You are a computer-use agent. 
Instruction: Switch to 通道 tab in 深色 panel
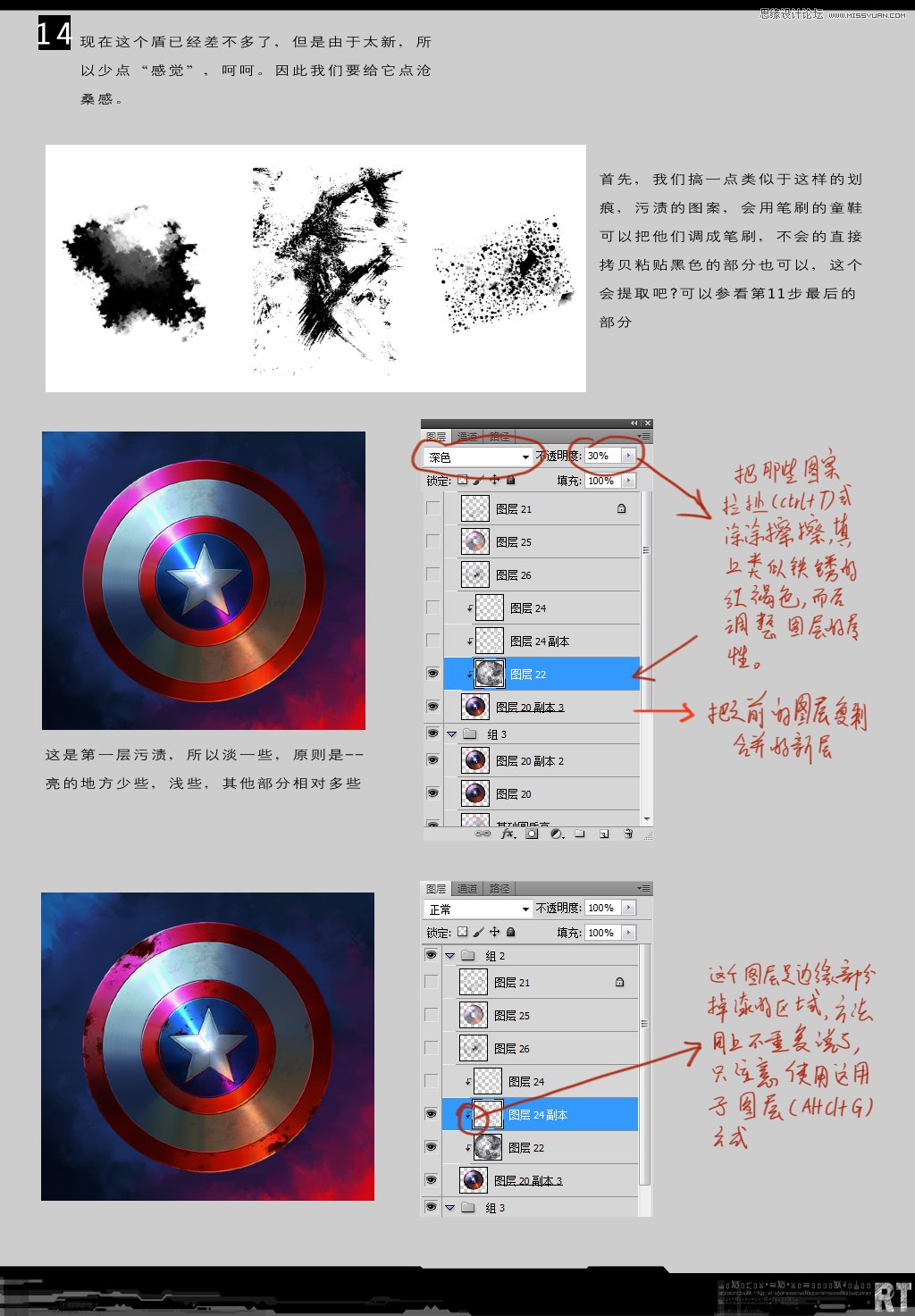coord(468,437)
